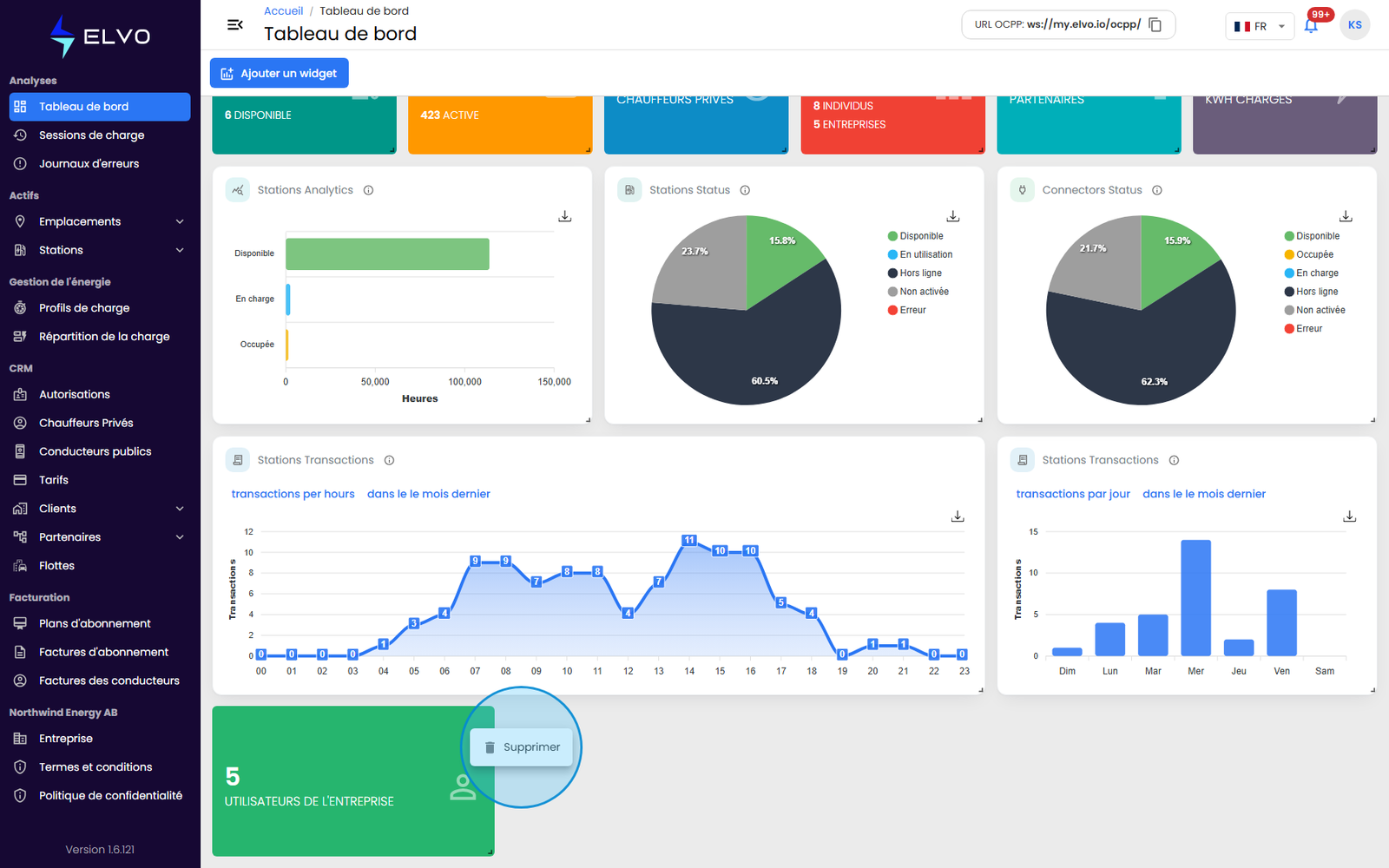This screenshot has height=868, width=1389.
Task: Toggle Occupée in Connectors Status legend
Action: [x=1309, y=255]
